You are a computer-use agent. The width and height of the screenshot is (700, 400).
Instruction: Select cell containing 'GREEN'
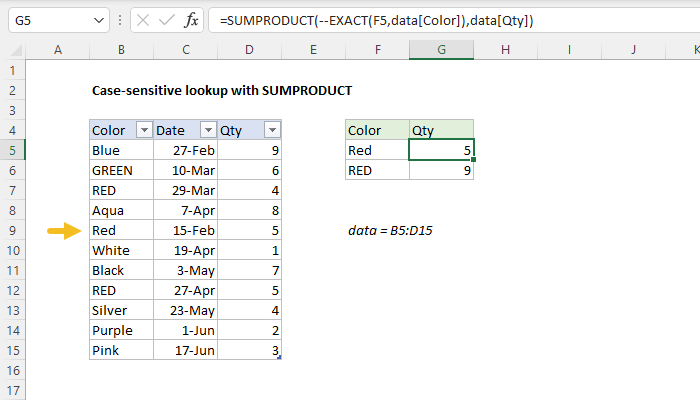click(x=121, y=171)
